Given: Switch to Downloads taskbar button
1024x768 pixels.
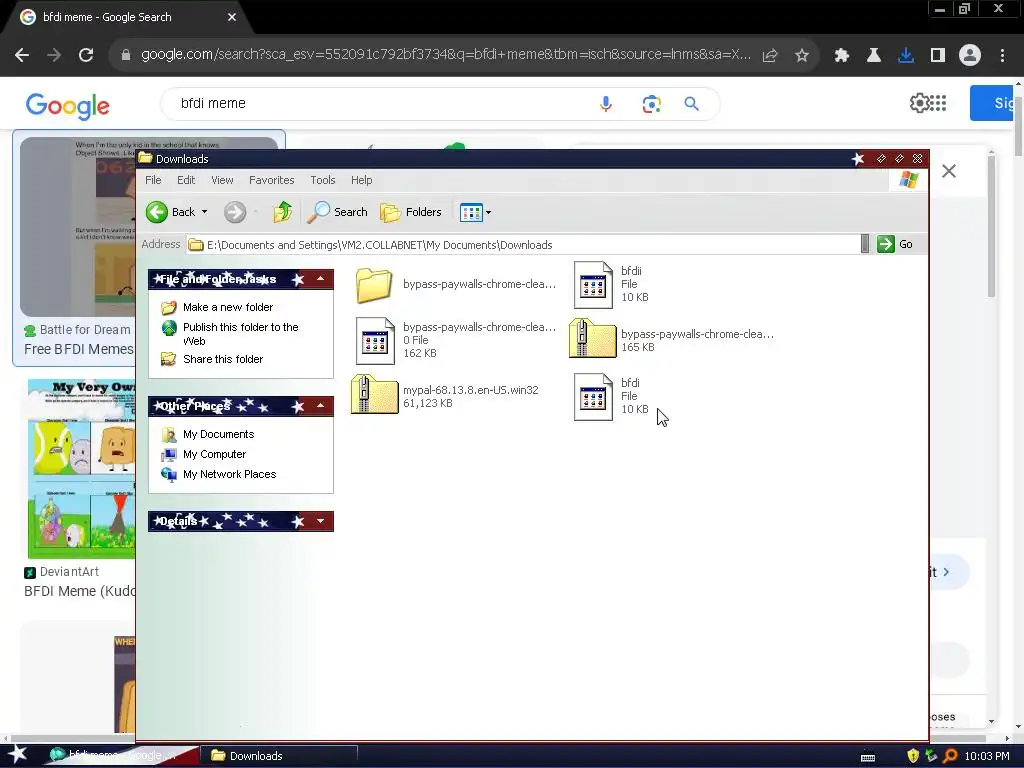Looking at the screenshot, I should (x=279, y=756).
